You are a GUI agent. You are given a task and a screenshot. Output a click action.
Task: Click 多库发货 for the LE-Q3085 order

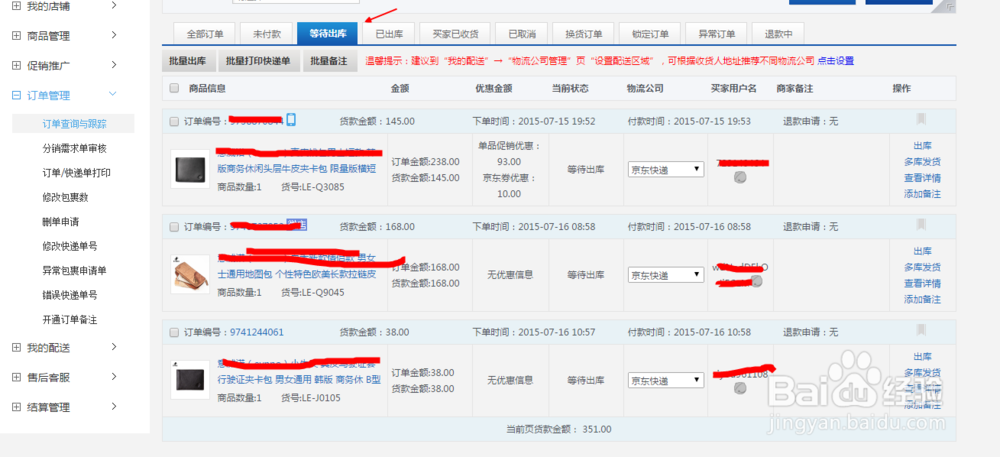pyautogui.click(x=922, y=161)
